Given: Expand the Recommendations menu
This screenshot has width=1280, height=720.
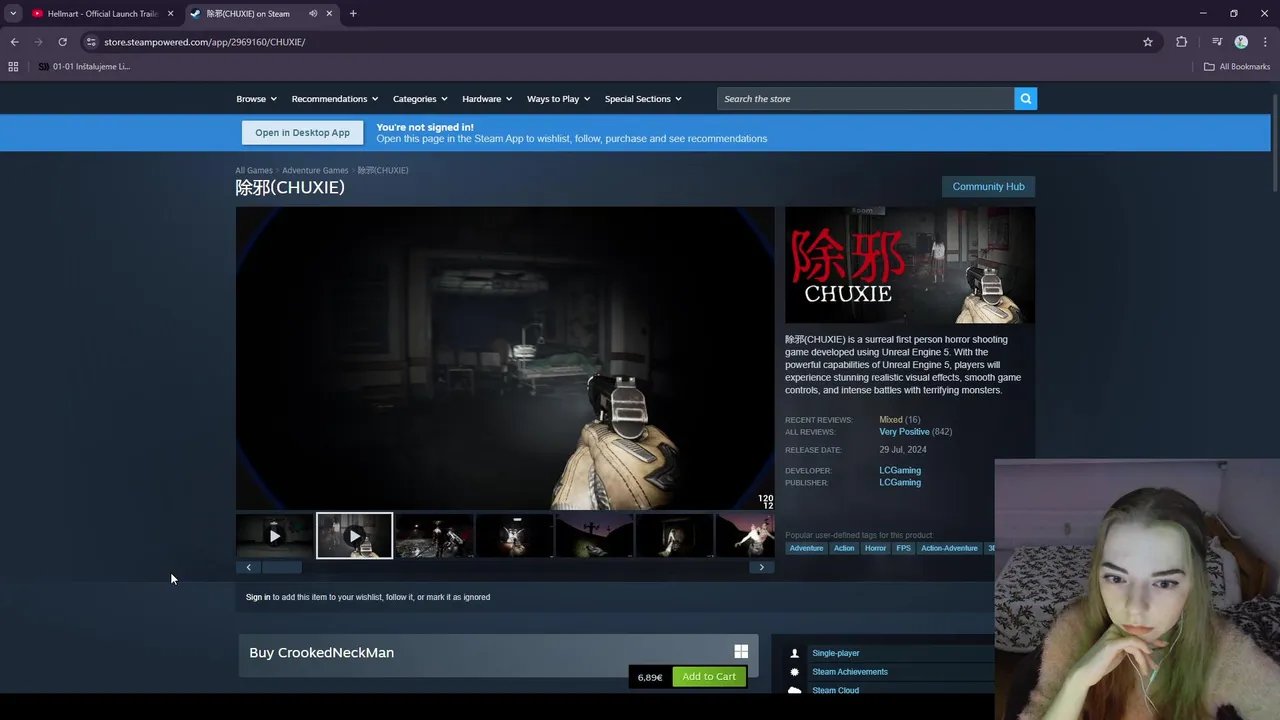Looking at the screenshot, I should 335,99.
